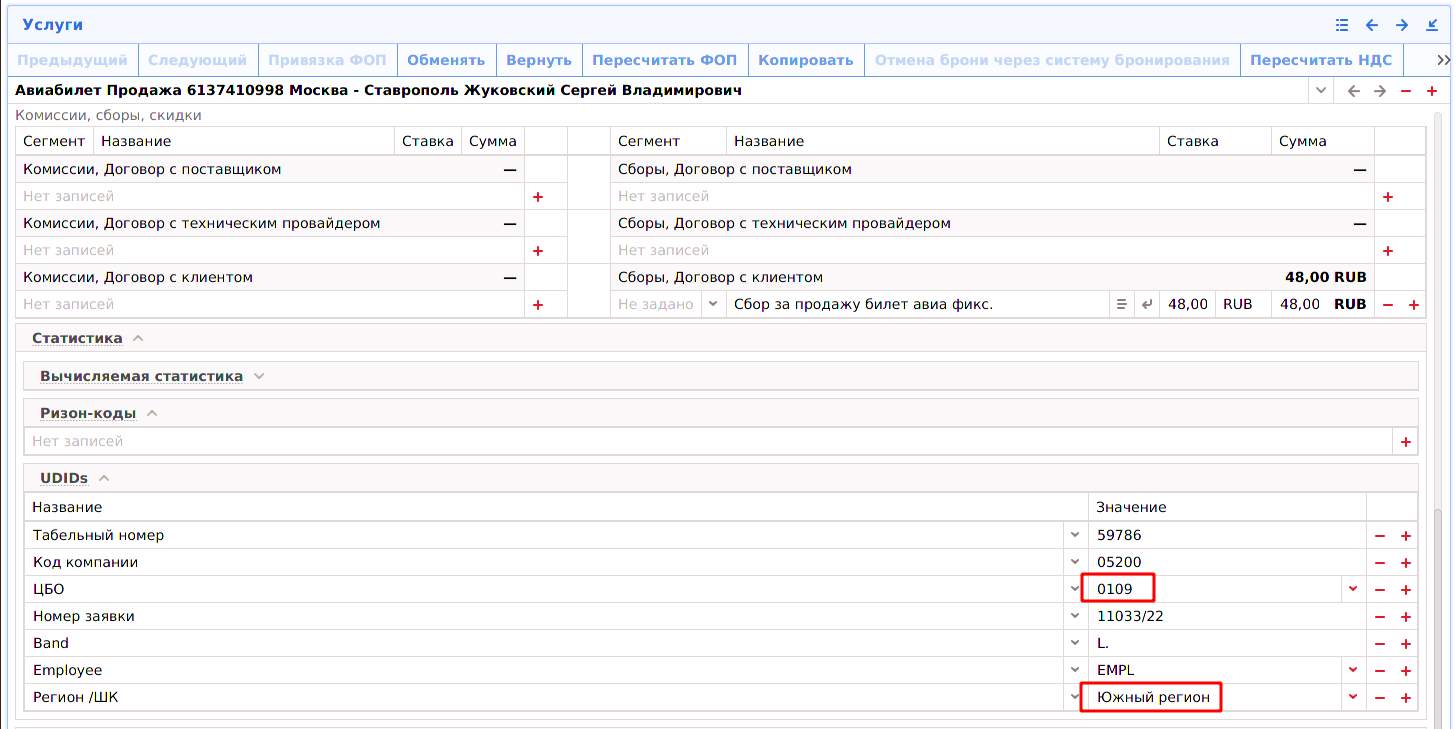This screenshot has height=729, width=1456.
Task: Open the list view icon in Услуги header
Action: pyautogui.click(x=1342, y=25)
